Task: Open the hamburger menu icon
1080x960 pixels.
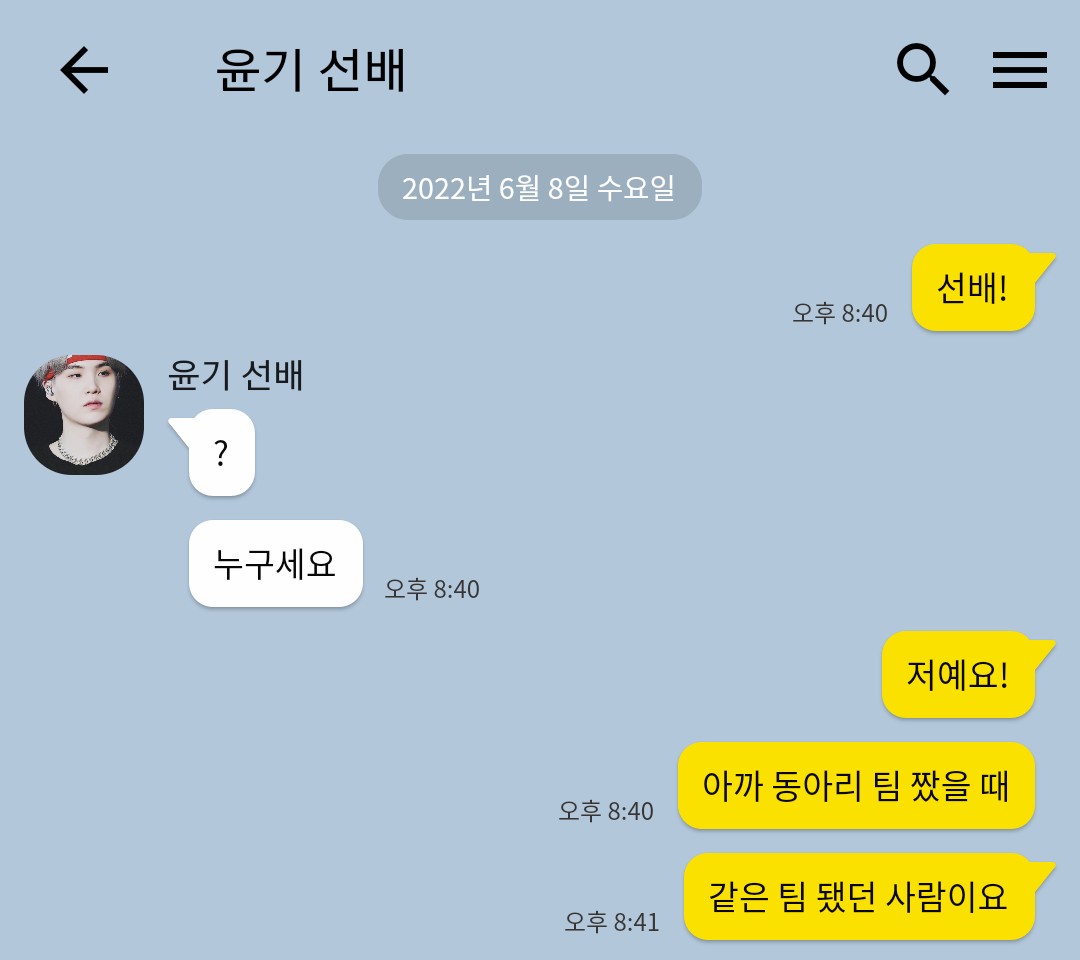Action: coord(1019,70)
